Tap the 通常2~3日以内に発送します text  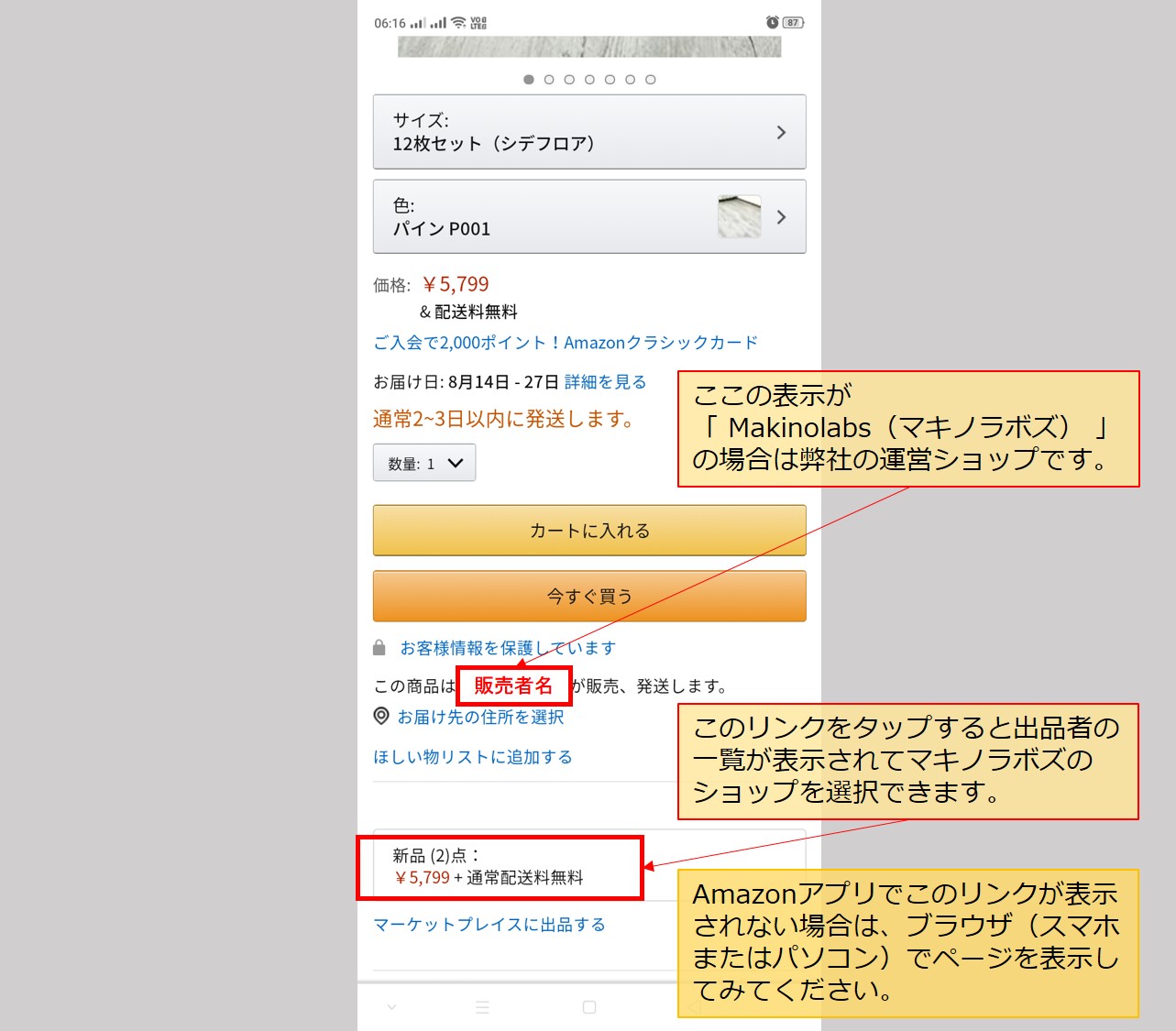click(504, 419)
